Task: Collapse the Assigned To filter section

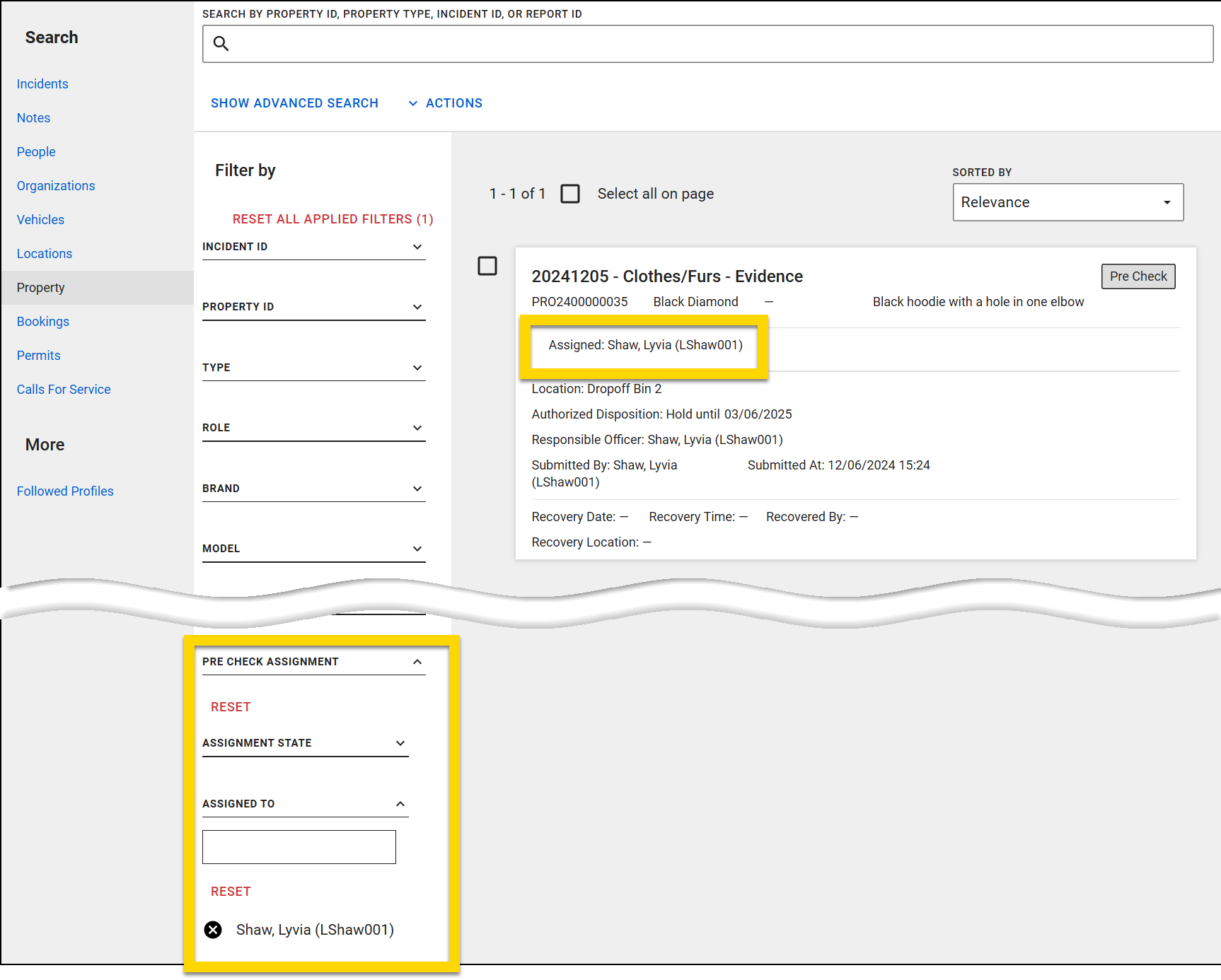Action: click(401, 804)
